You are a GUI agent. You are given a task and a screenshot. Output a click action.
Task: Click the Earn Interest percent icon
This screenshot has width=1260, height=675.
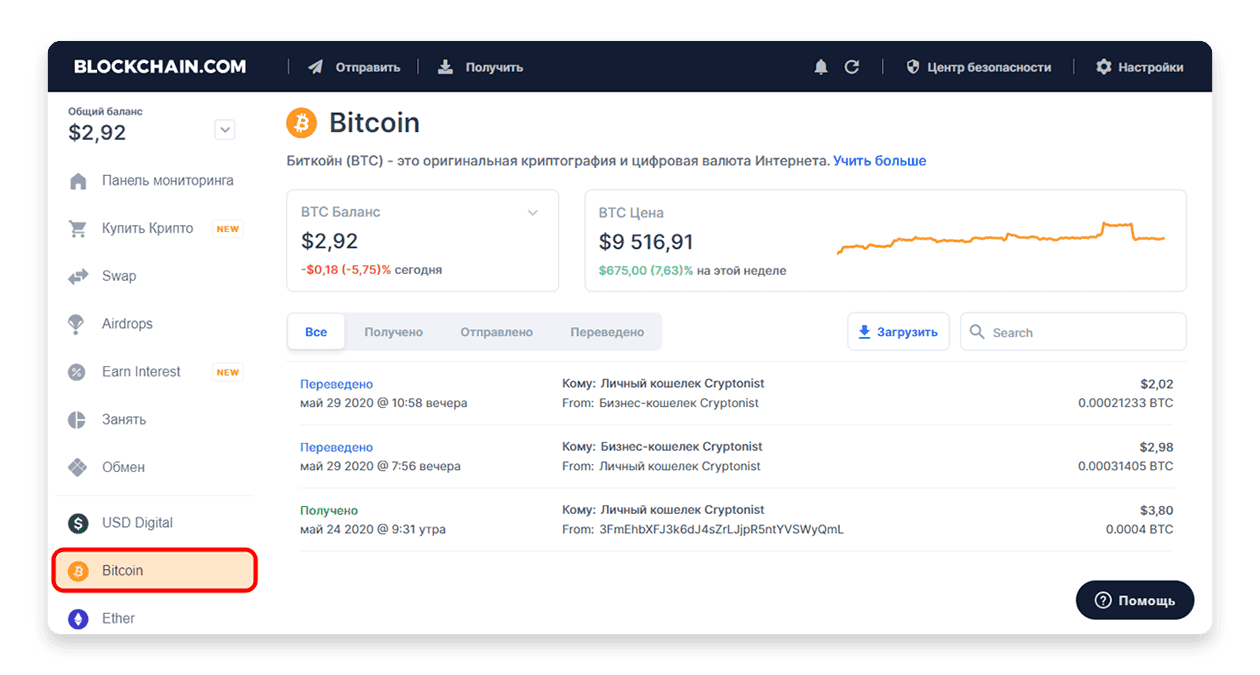77,372
